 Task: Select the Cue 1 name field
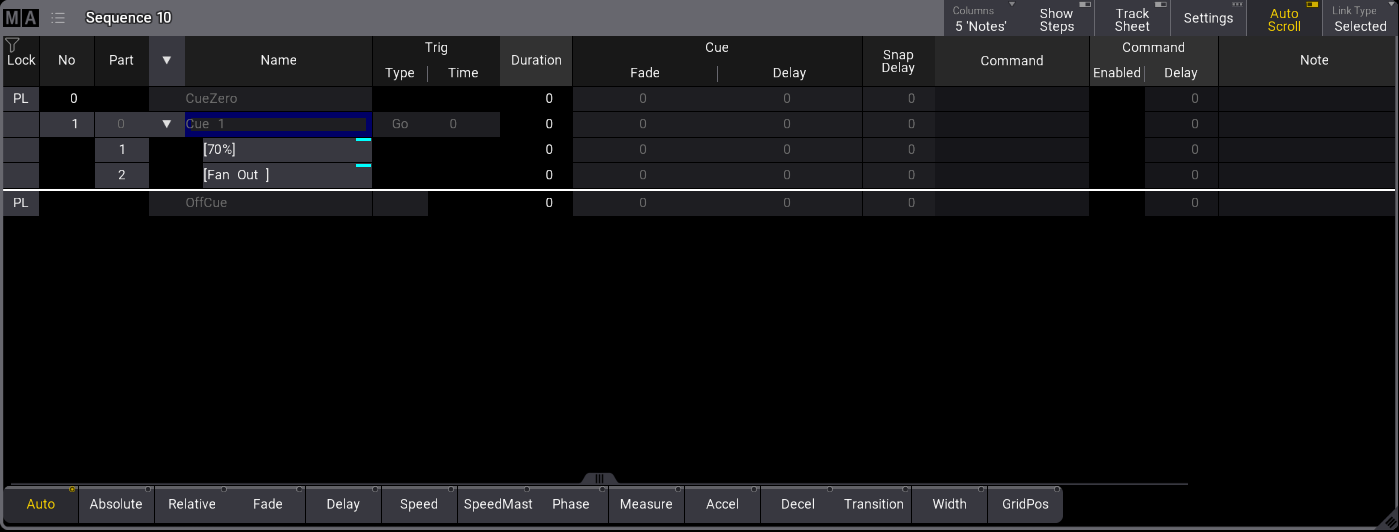[277, 124]
